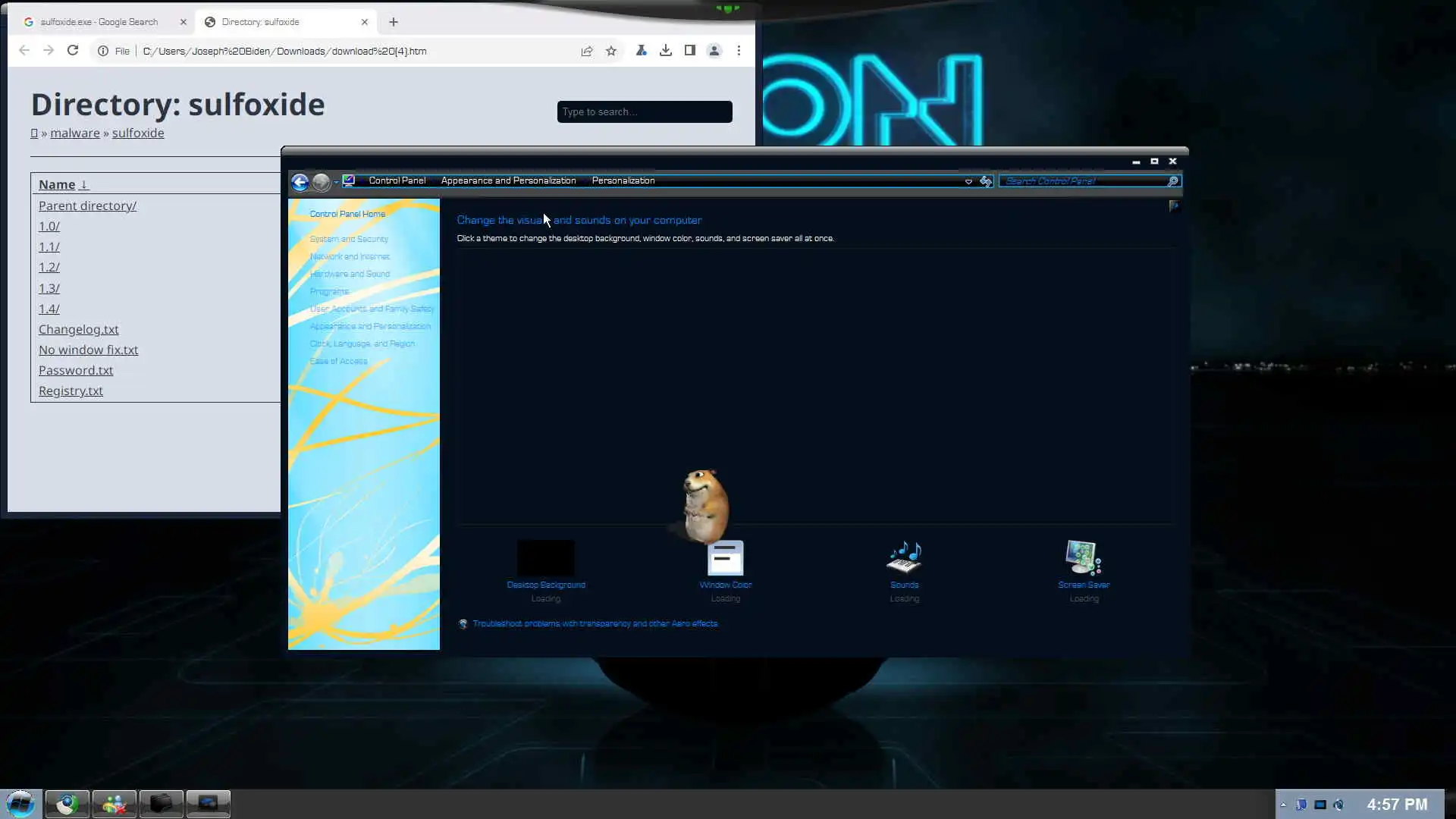Toggle Chrome side panel button
Screen dimensions: 1456x819
pos(689,51)
